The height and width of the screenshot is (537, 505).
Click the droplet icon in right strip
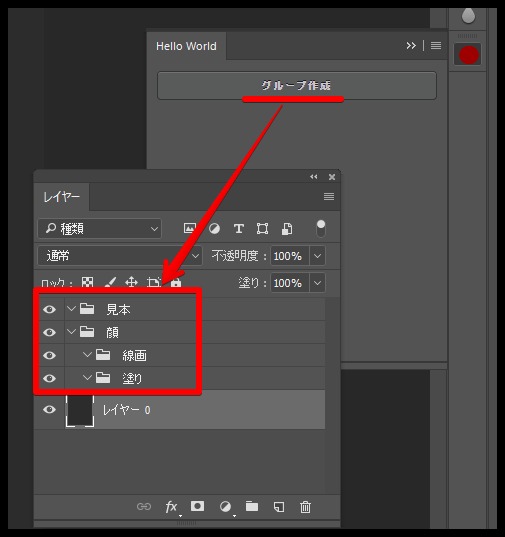pyautogui.click(x=468, y=16)
